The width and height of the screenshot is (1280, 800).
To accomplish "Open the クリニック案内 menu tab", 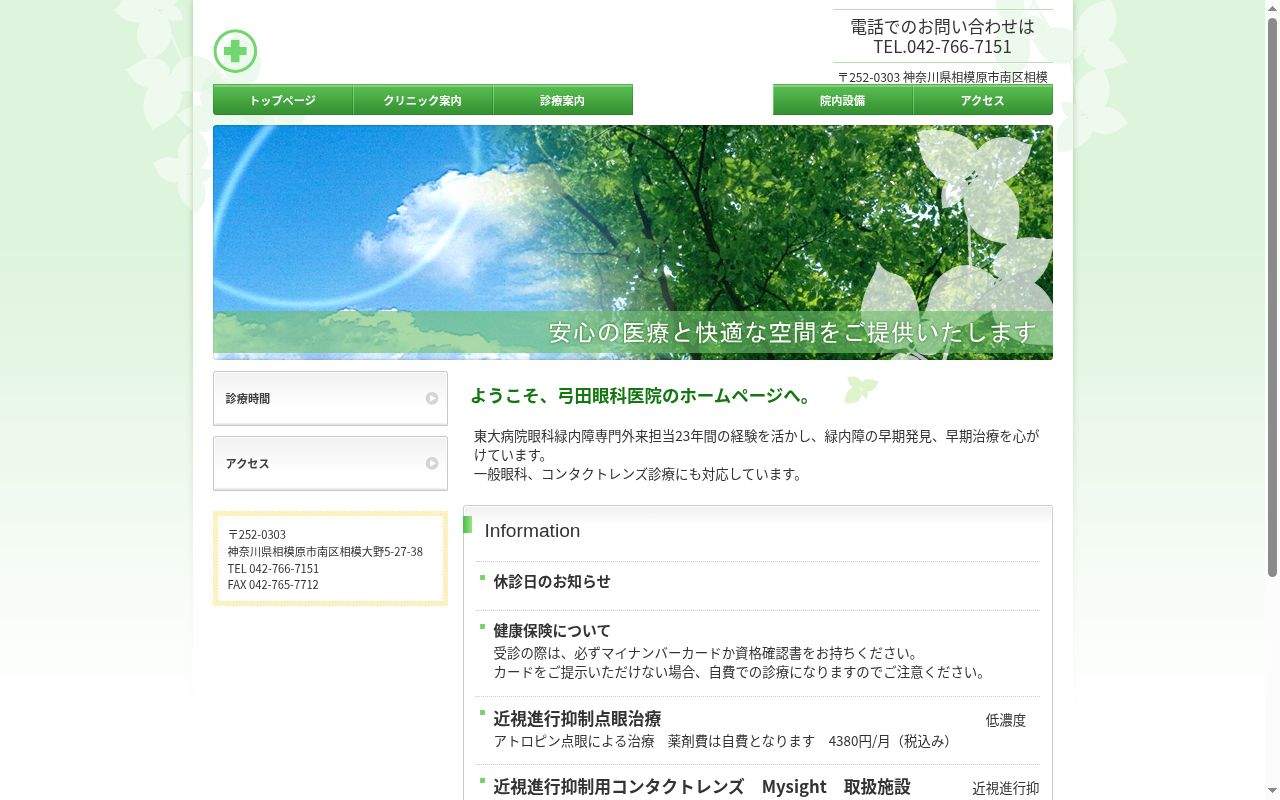I will point(423,100).
